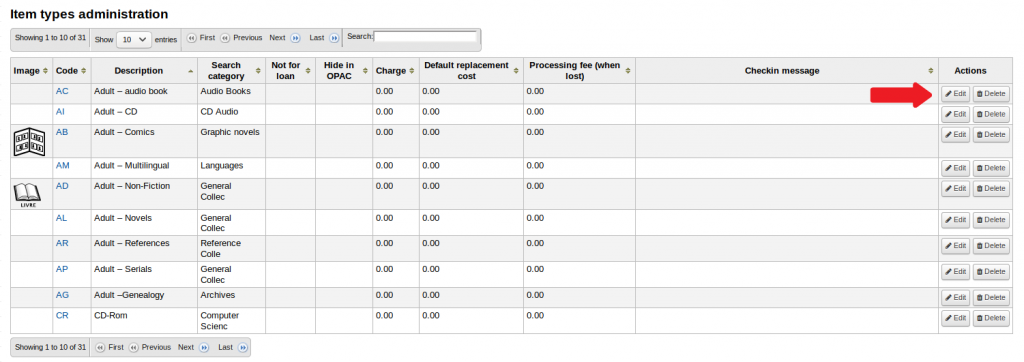The height and width of the screenshot is (362, 1024).
Task: Sort by the Search category column header
Action: pos(226,71)
